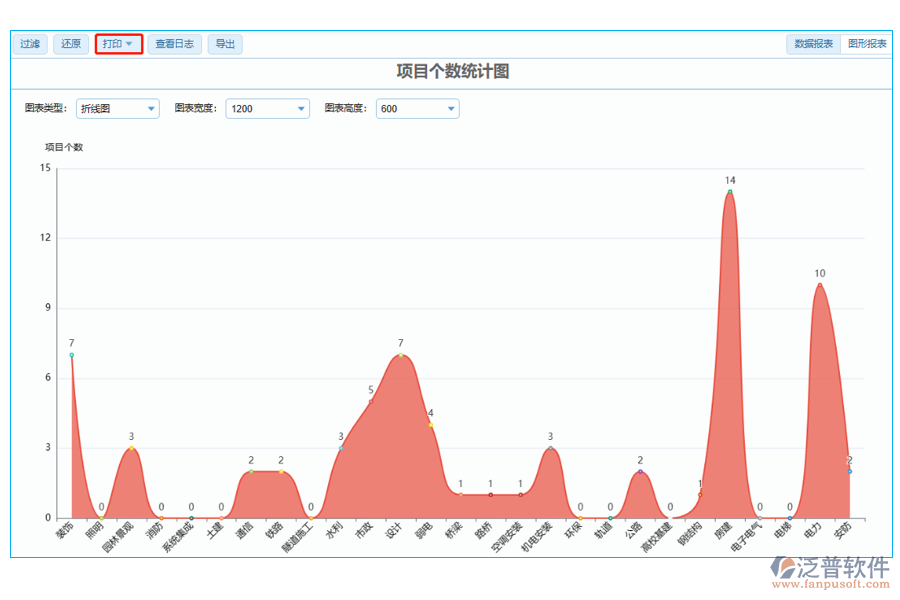The image size is (900, 600).
Task: Open the 打印 print dropdown menu
Action: (118, 44)
